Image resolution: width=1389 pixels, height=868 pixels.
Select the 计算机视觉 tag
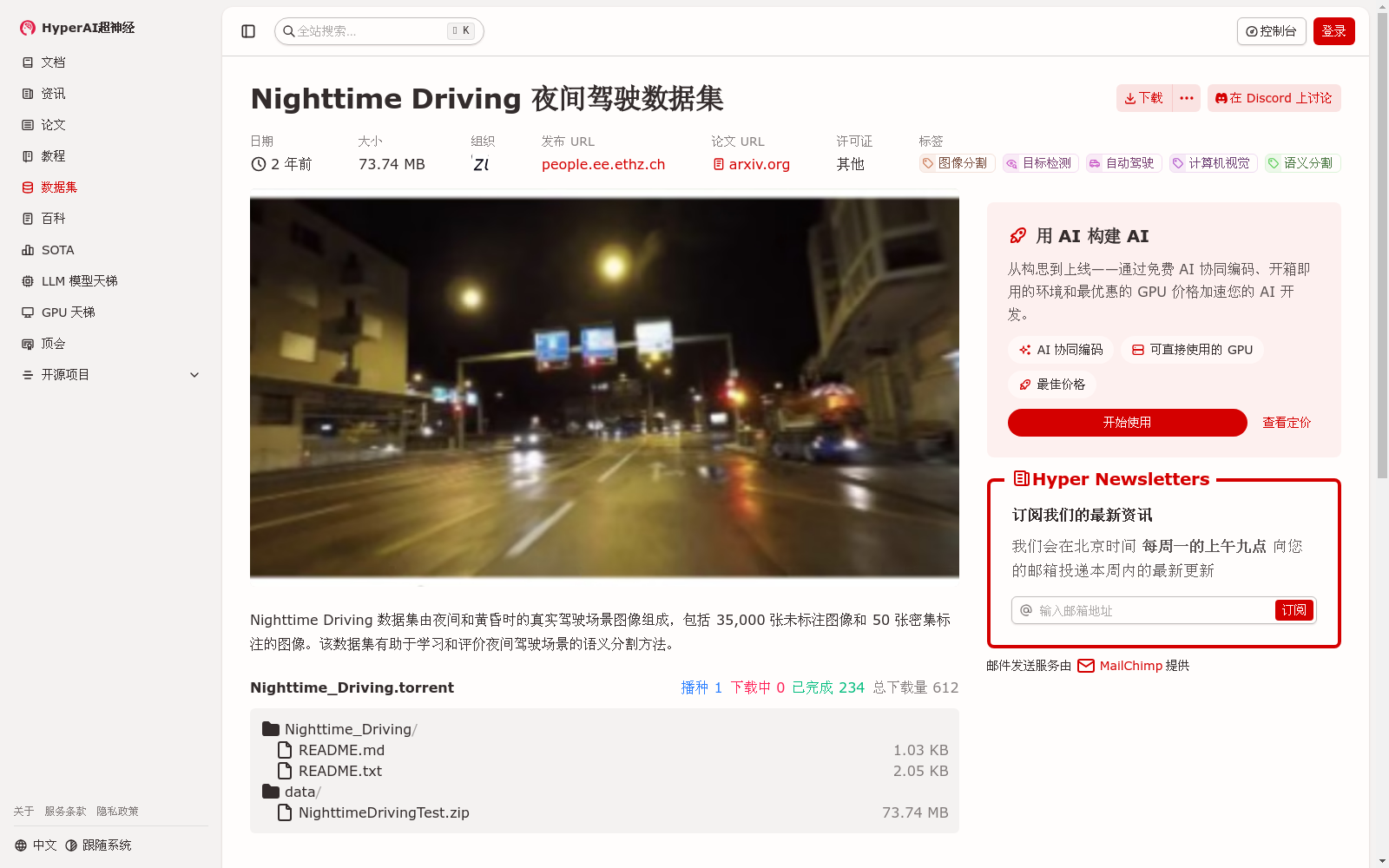click(x=1213, y=163)
